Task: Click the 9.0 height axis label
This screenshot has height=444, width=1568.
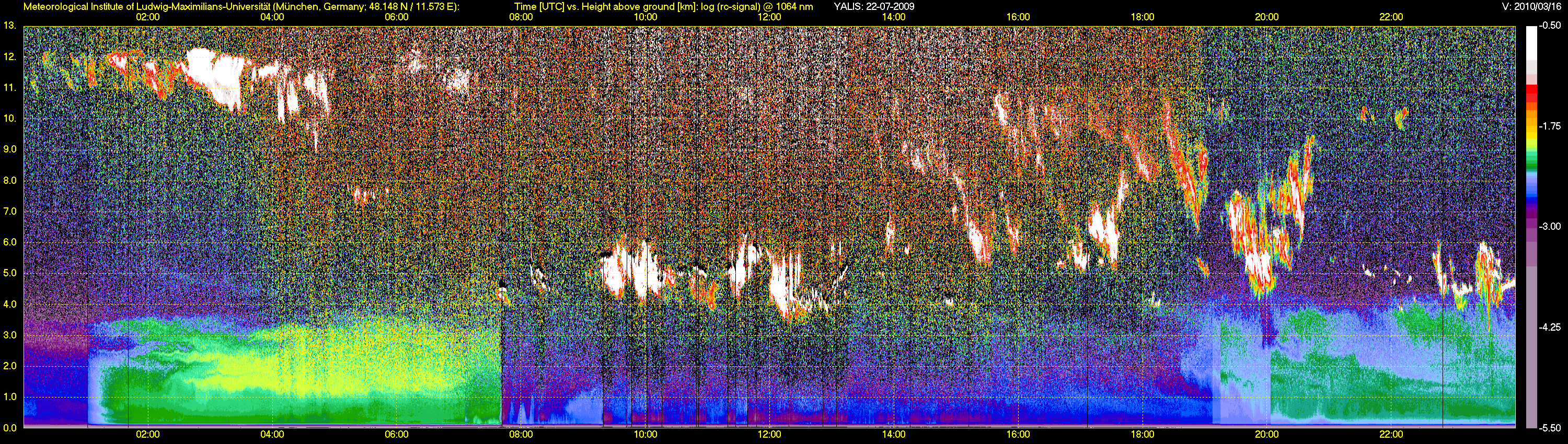Action: click(9, 149)
